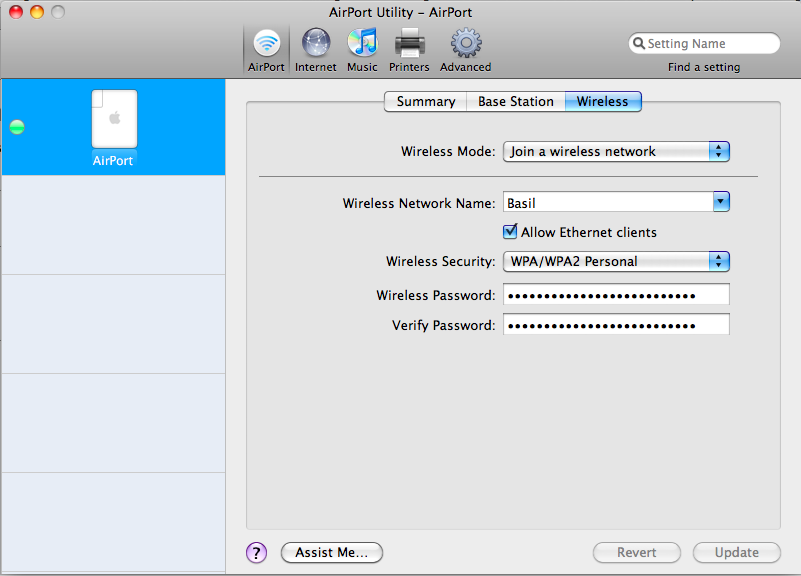Click the 'AirPort Utility – AirPort' window title
Screen dimensions: 801x576
400,12
